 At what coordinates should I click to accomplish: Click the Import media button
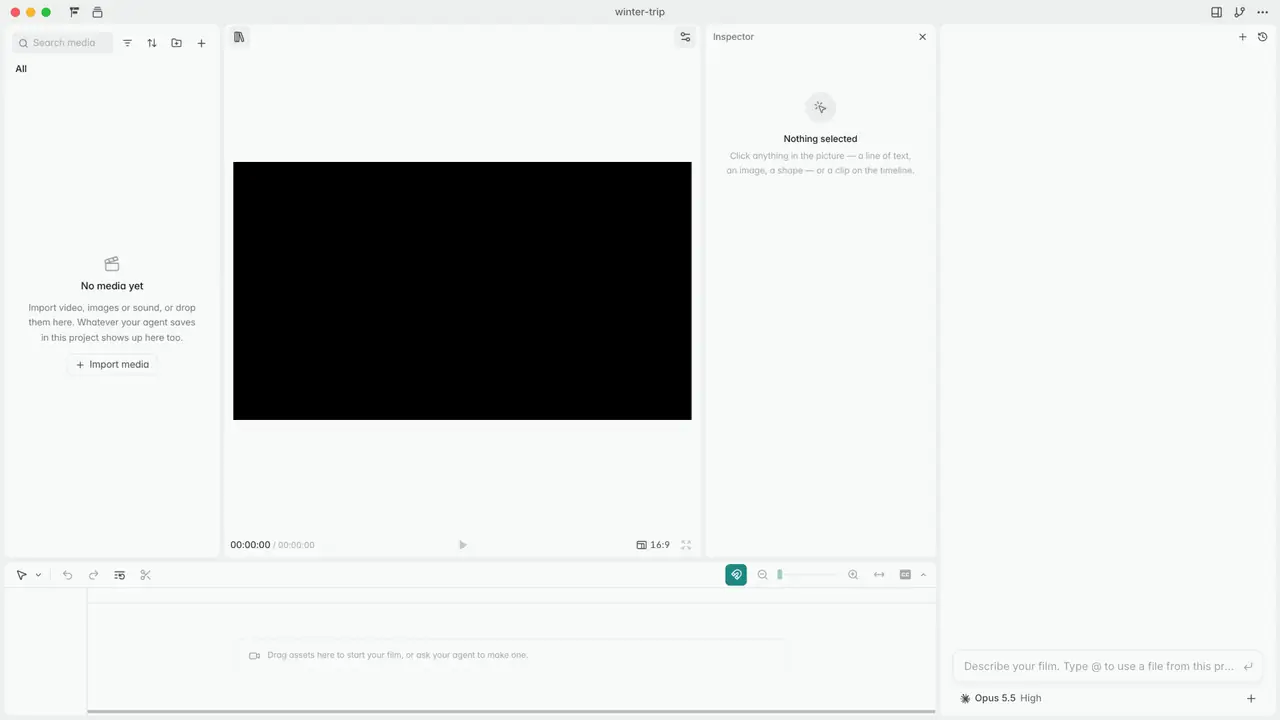112,365
